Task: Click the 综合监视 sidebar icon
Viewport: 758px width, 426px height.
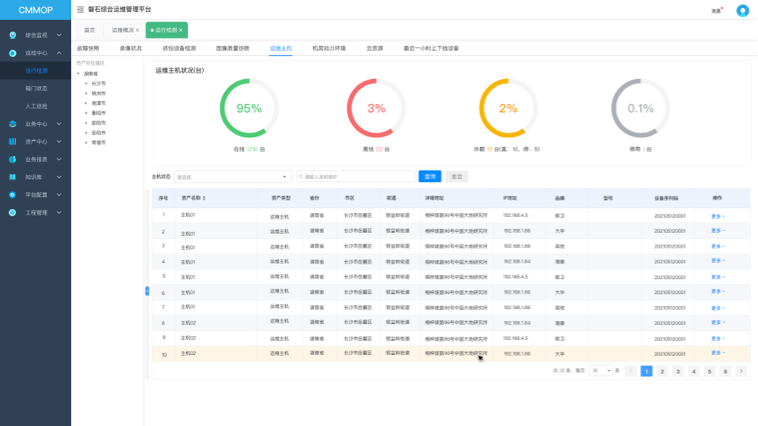Action: click(13, 34)
